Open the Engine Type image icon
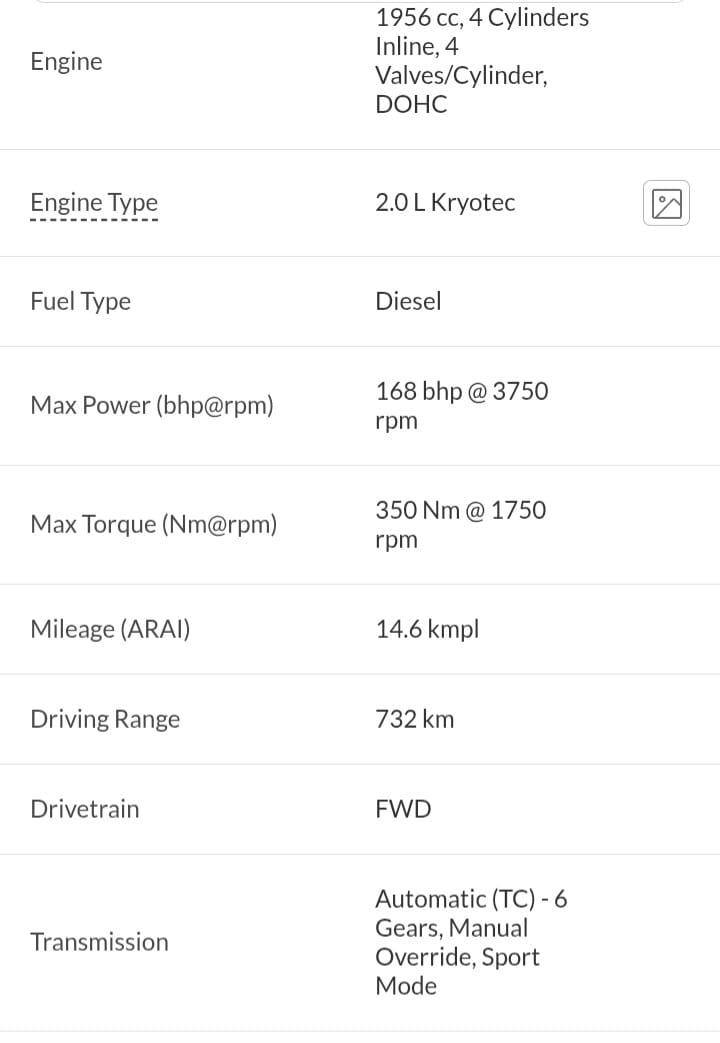 pos(666,203)
